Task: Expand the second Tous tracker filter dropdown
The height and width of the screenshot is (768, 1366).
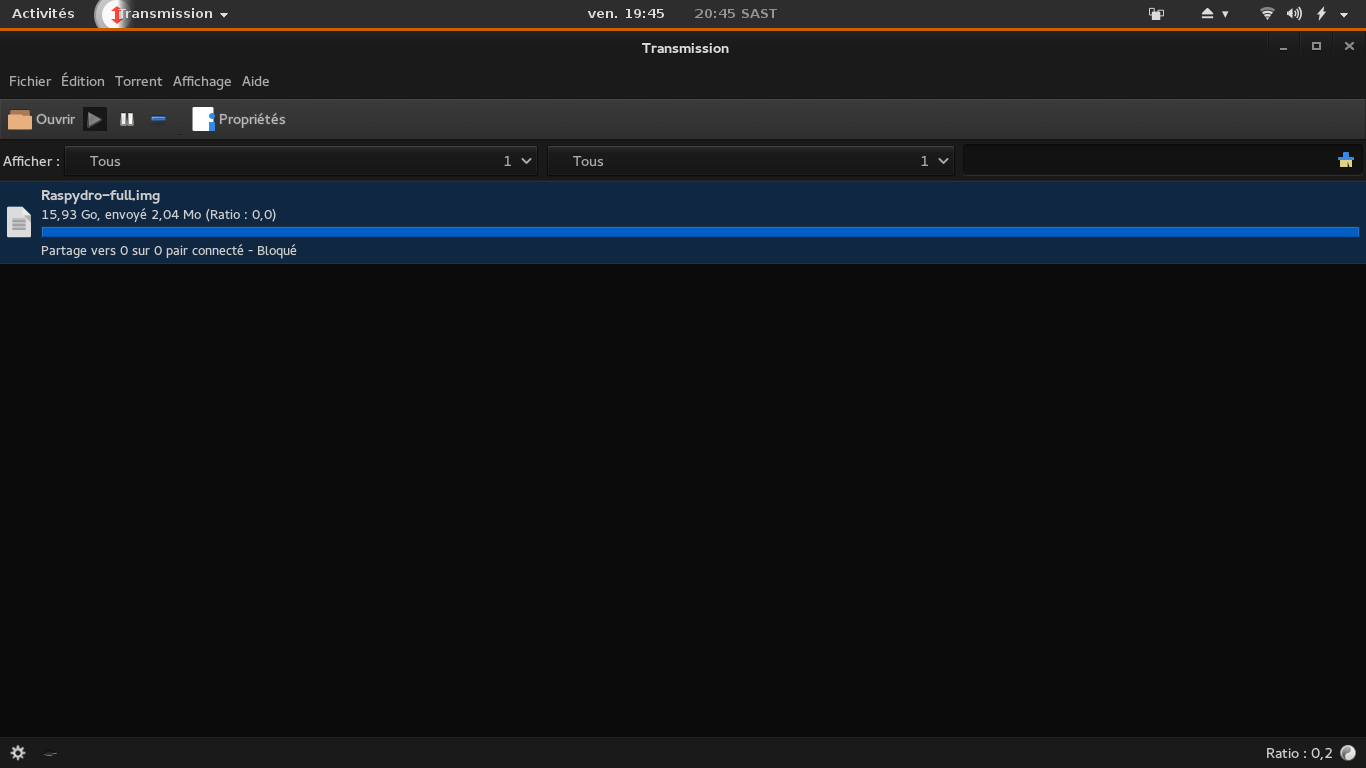Action: [x=750, y=161]
